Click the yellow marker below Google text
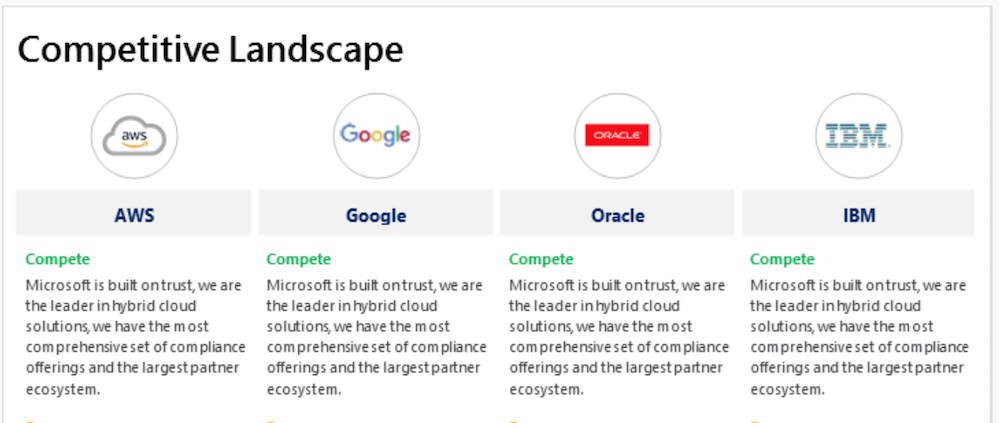 coord(271,421)
